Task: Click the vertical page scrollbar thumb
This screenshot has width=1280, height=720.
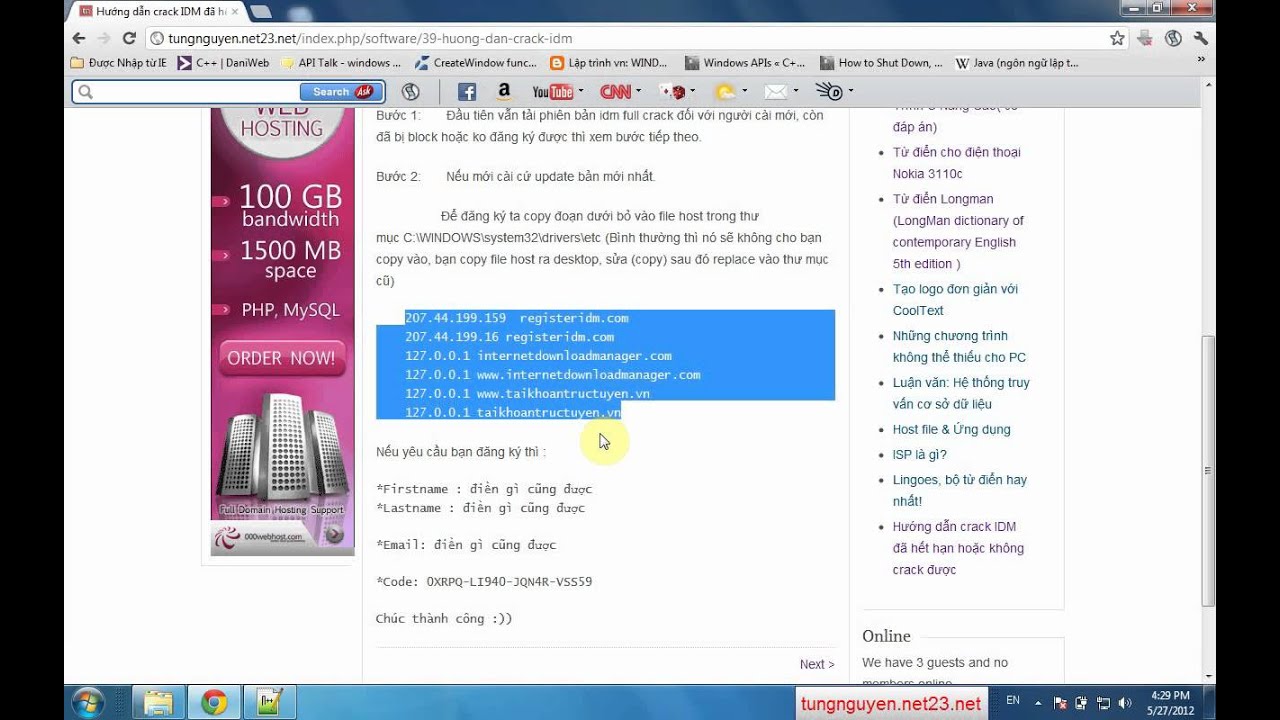Action: pos(1208,470)
